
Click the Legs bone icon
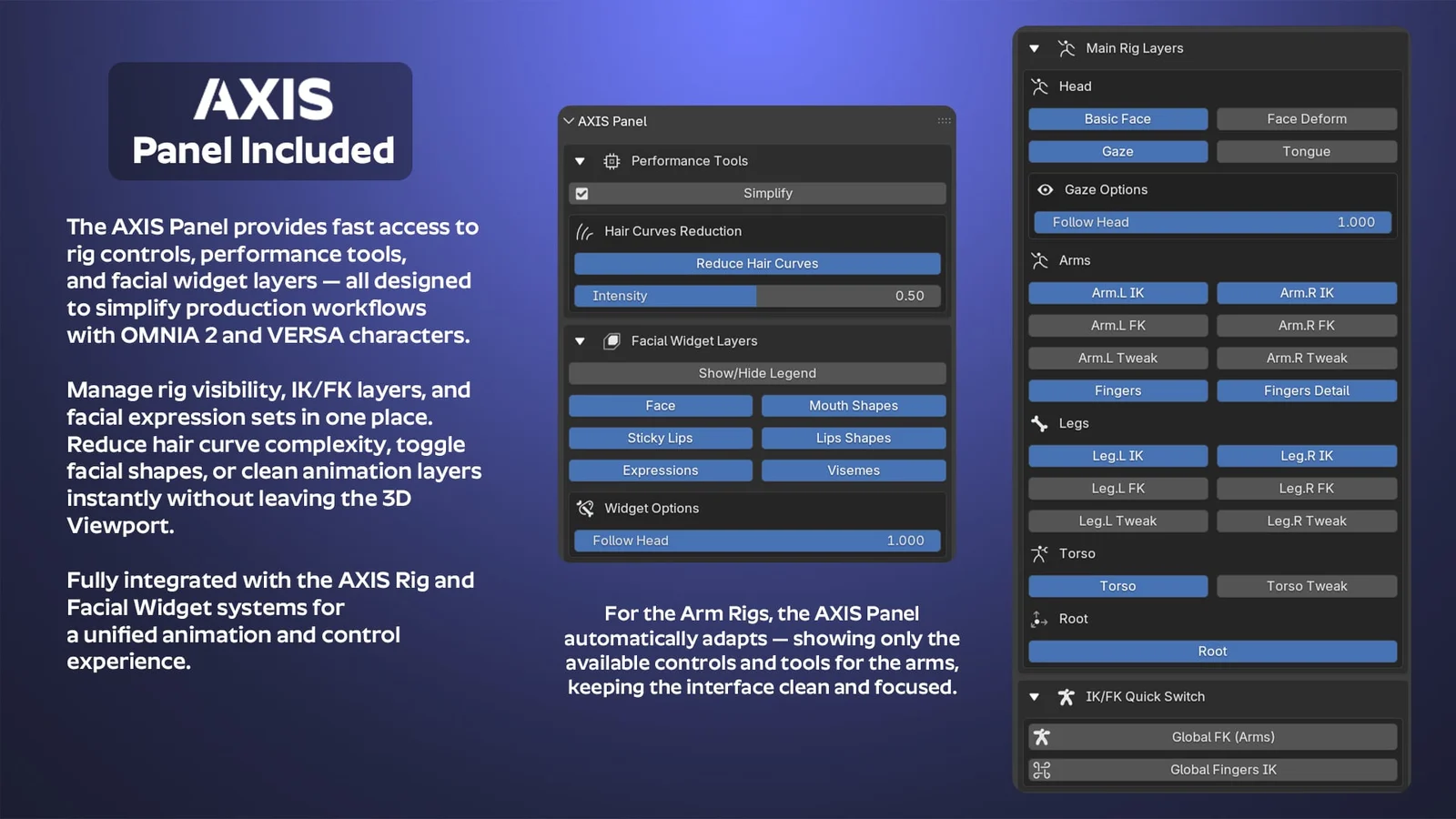pyautogui.click(x=1039, y=424)
